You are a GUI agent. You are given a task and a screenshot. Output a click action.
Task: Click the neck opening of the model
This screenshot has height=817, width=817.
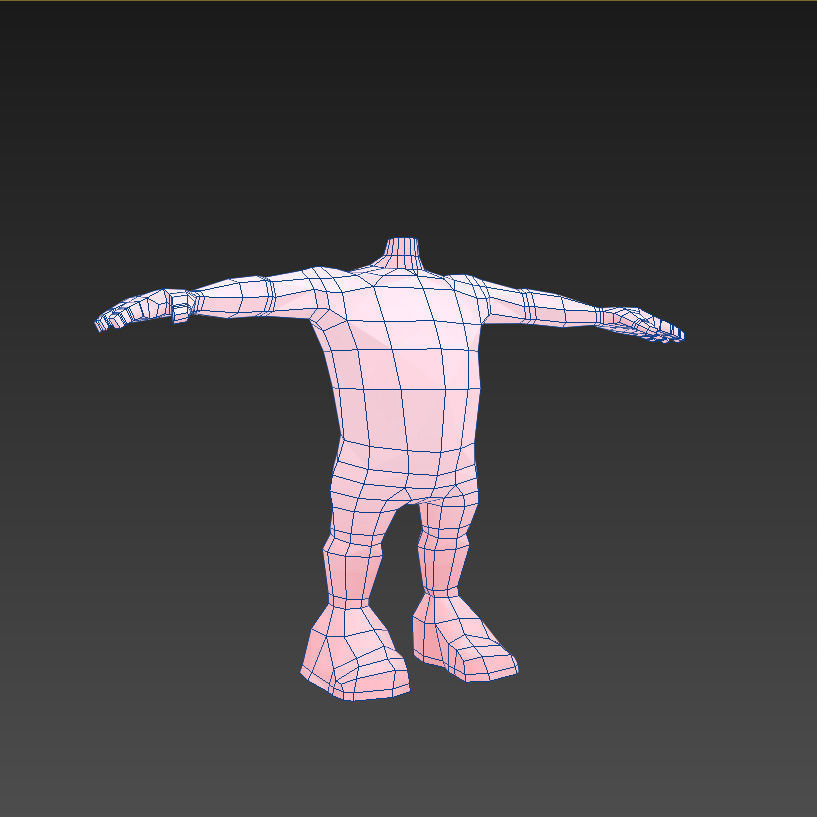(402, 241)
